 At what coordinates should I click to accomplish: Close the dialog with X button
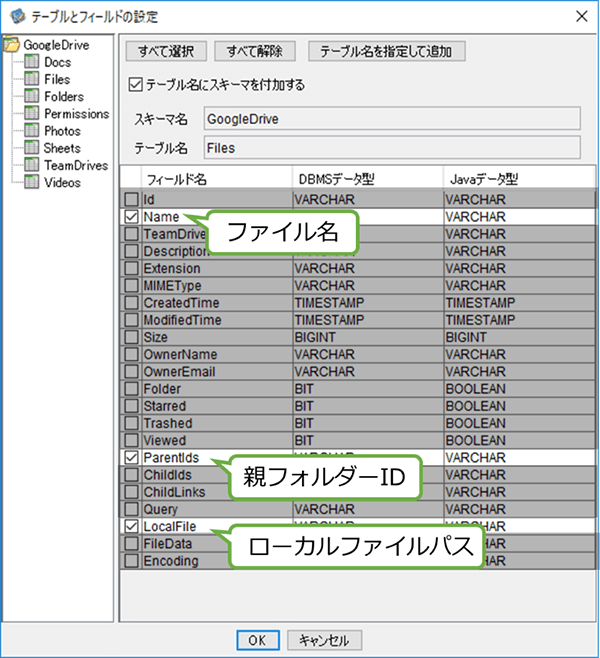[582, 16]
